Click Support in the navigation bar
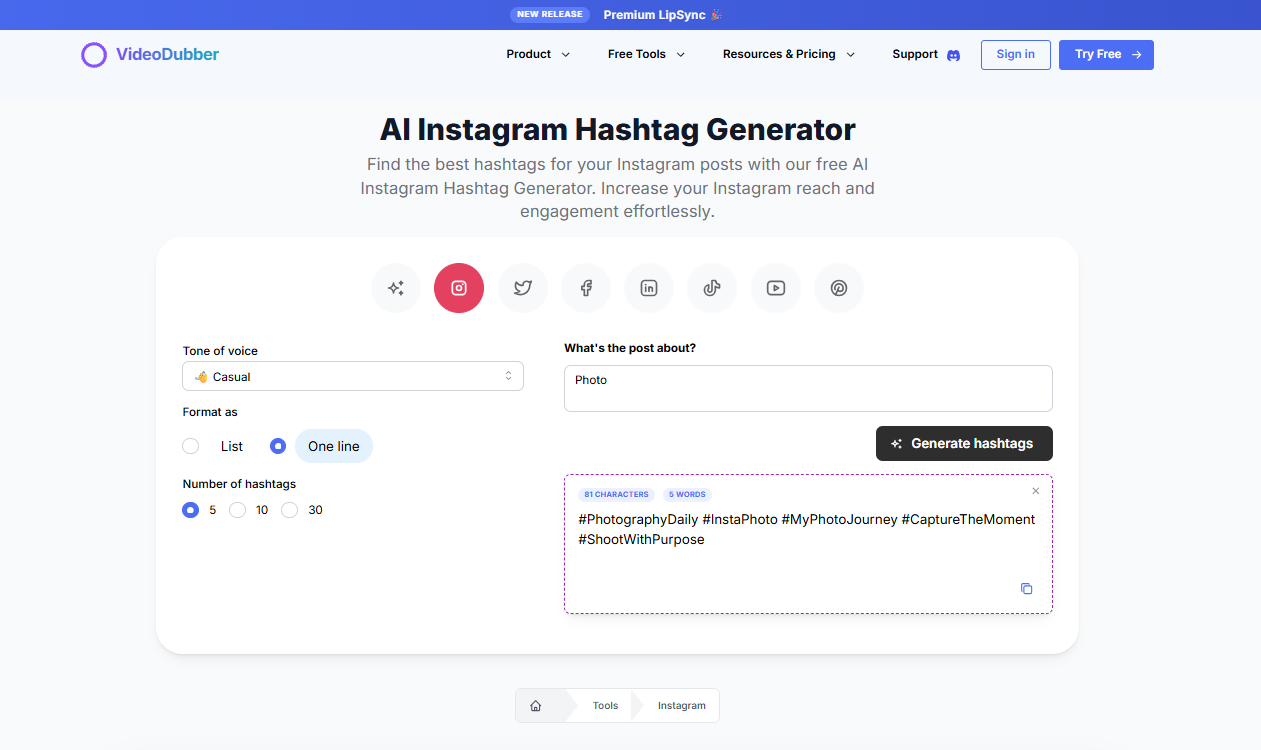This screenshot has height=750, width=1261. click(916, 54)
